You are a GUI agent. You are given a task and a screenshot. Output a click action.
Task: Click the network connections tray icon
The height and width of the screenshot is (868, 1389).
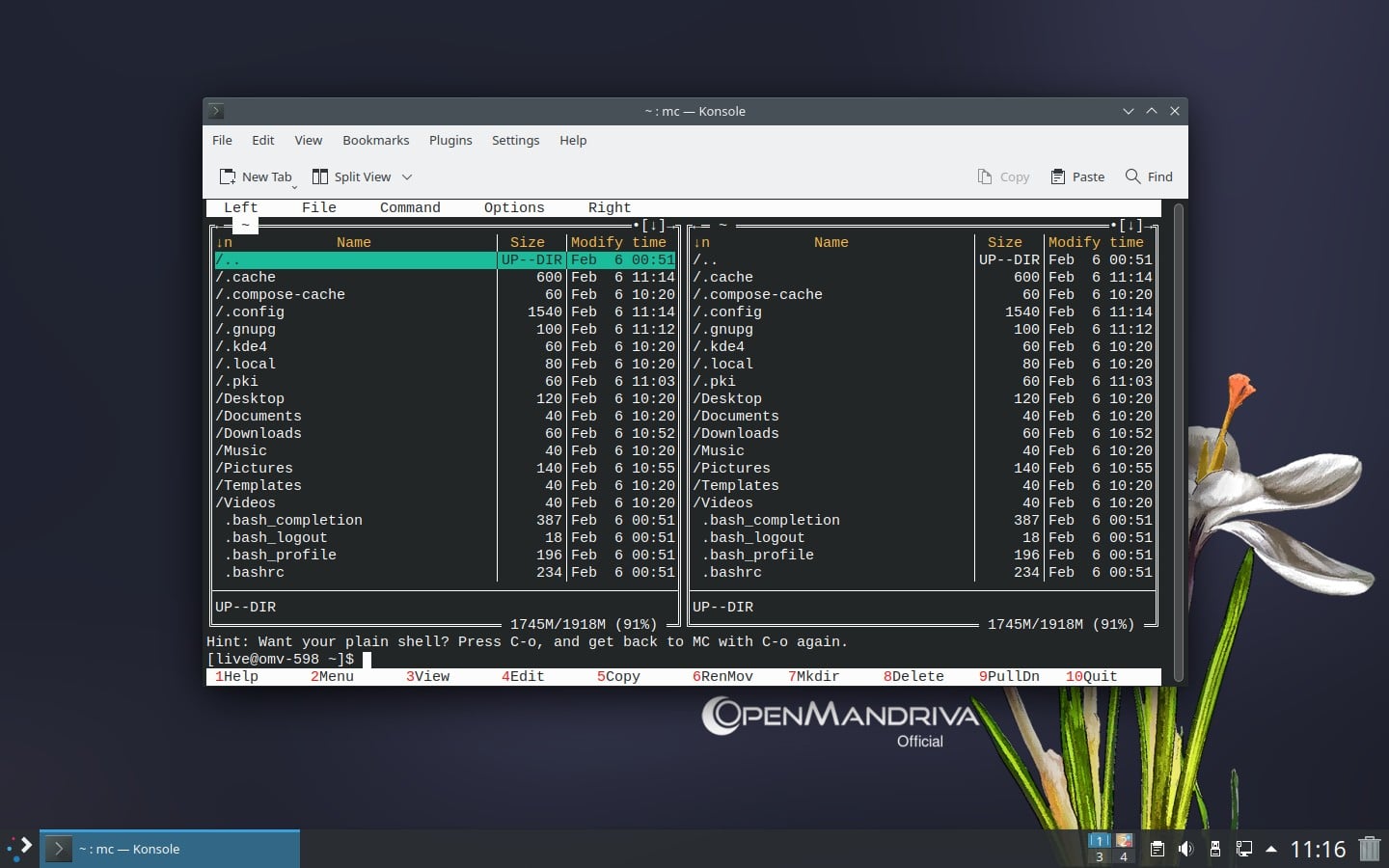pos(1245,849)
